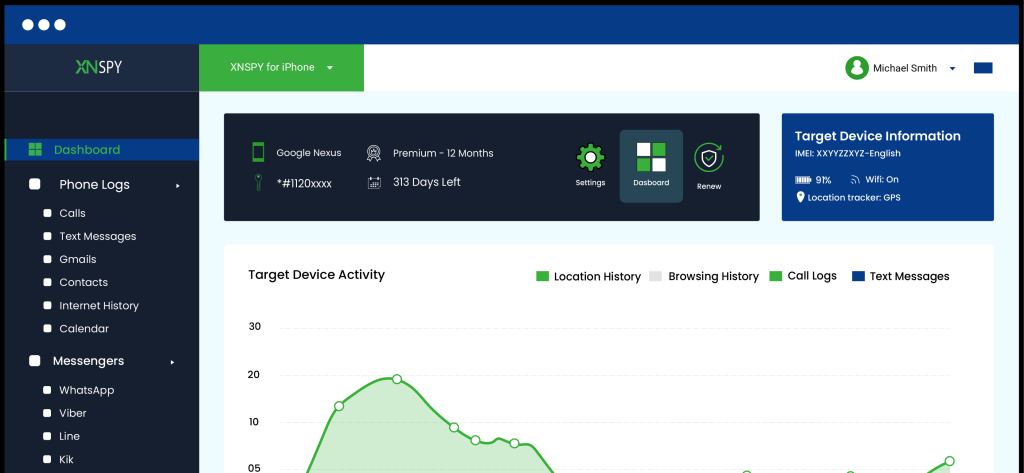Click the Renew shield icon
The image size is (1024, 473).
click(x=709, y=159)
